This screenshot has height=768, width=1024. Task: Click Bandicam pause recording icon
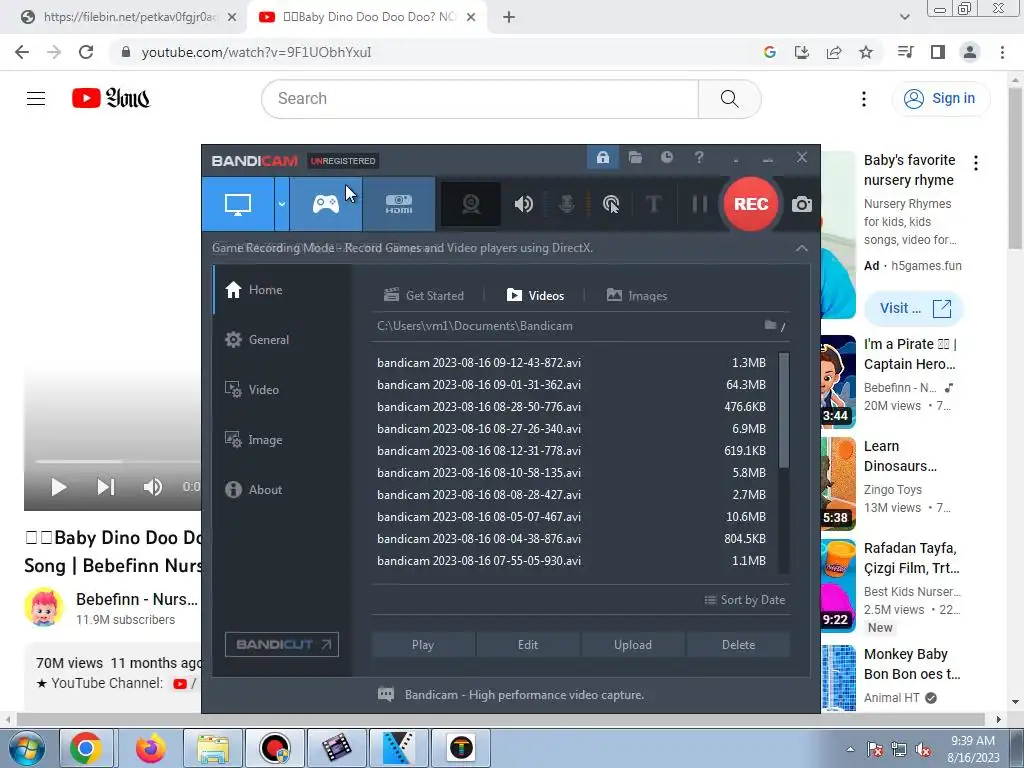[x=699, y=204]
